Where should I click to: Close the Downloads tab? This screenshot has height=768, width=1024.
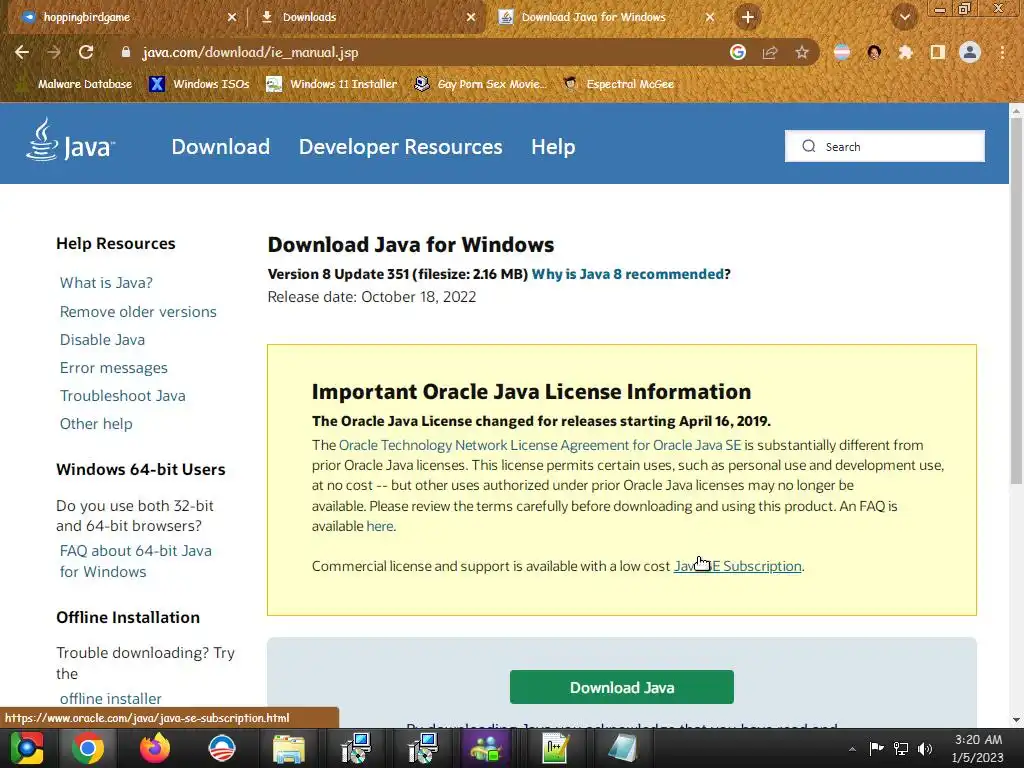click(471, 17)
